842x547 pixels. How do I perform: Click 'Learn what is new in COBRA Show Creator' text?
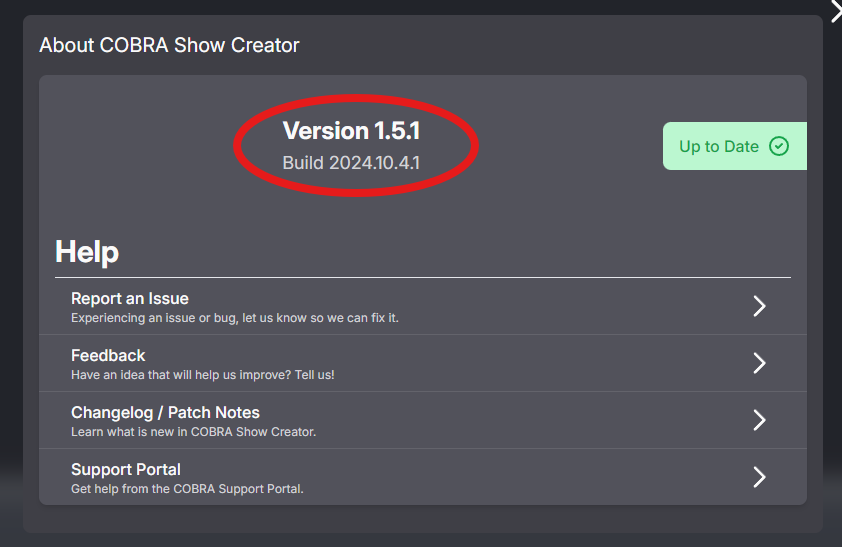tap(193, 432)
